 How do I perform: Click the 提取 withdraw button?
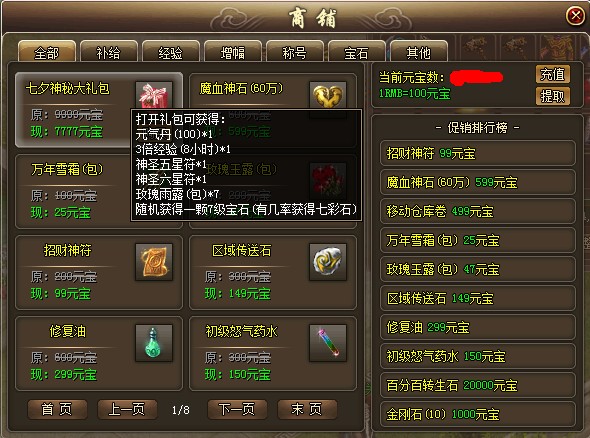click(x=552, y=96)
